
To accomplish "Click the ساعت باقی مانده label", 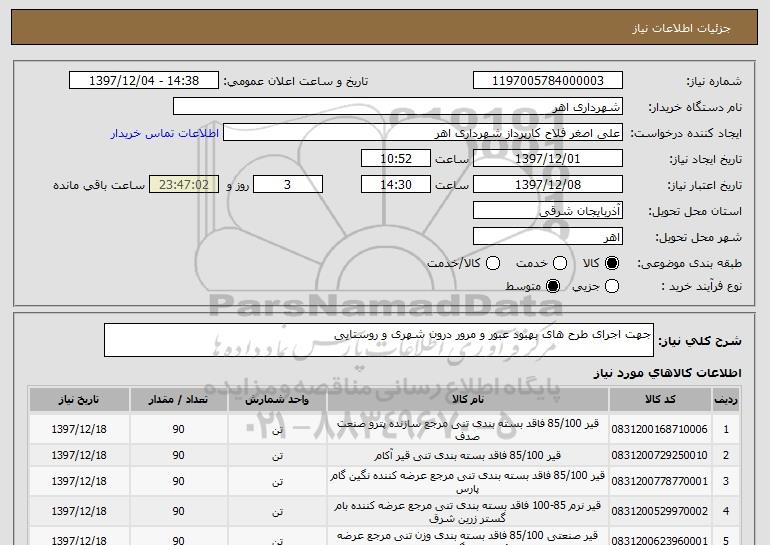I will 99,185.
